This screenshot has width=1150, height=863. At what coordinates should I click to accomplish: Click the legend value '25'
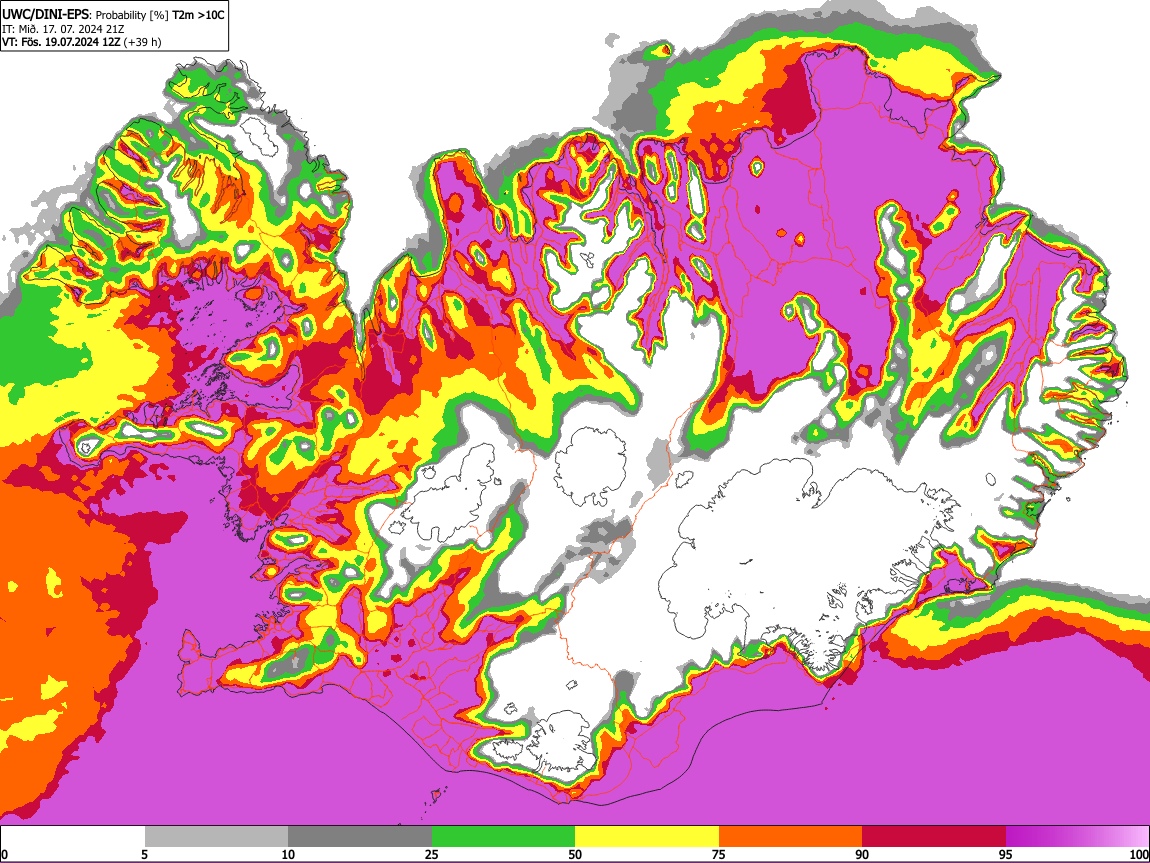tap(431, 854)
